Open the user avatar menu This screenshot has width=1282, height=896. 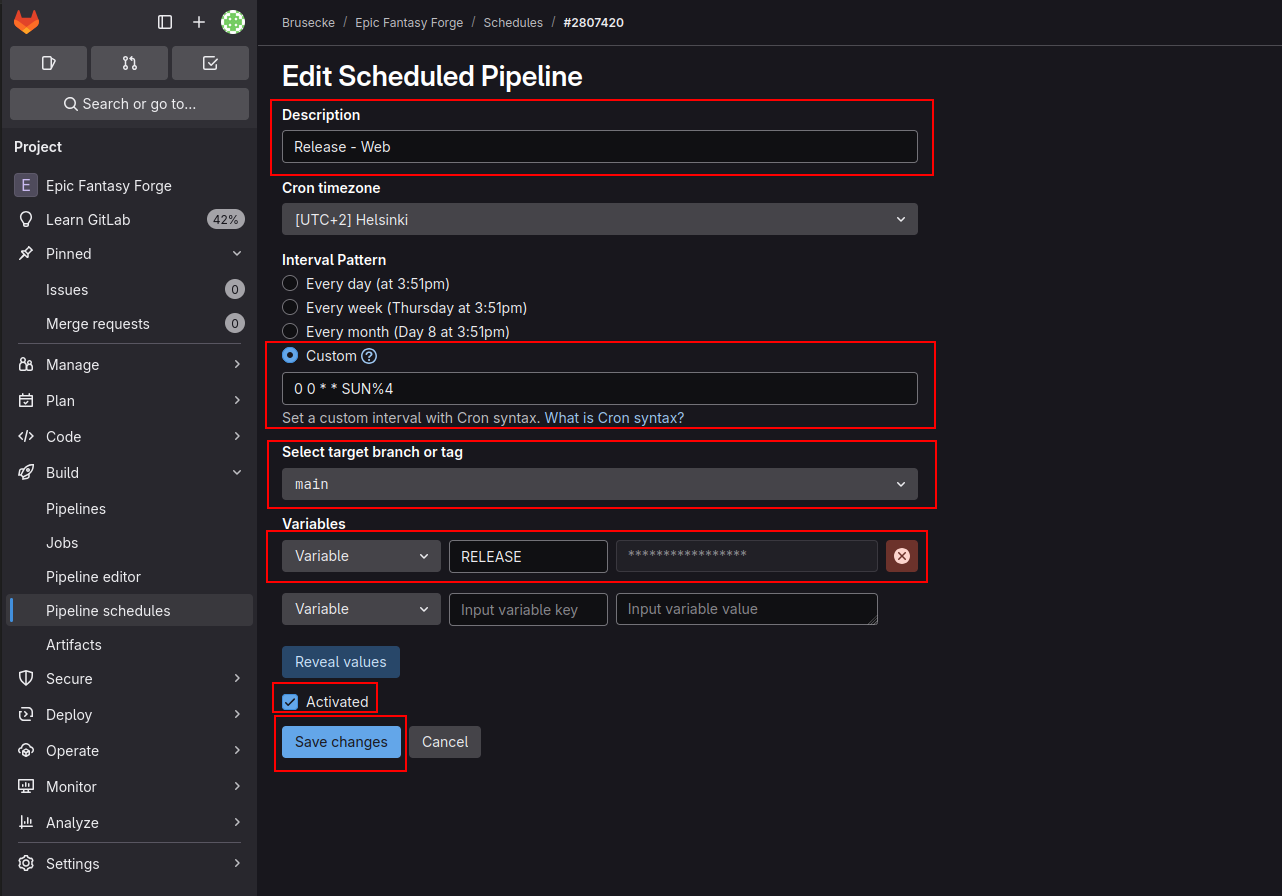pyautogui.click(x=233, y=22)
